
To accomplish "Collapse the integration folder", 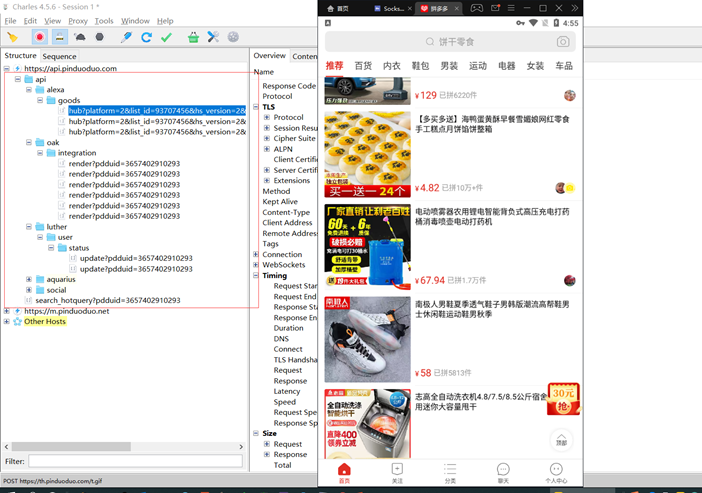I will coord(40,153).
